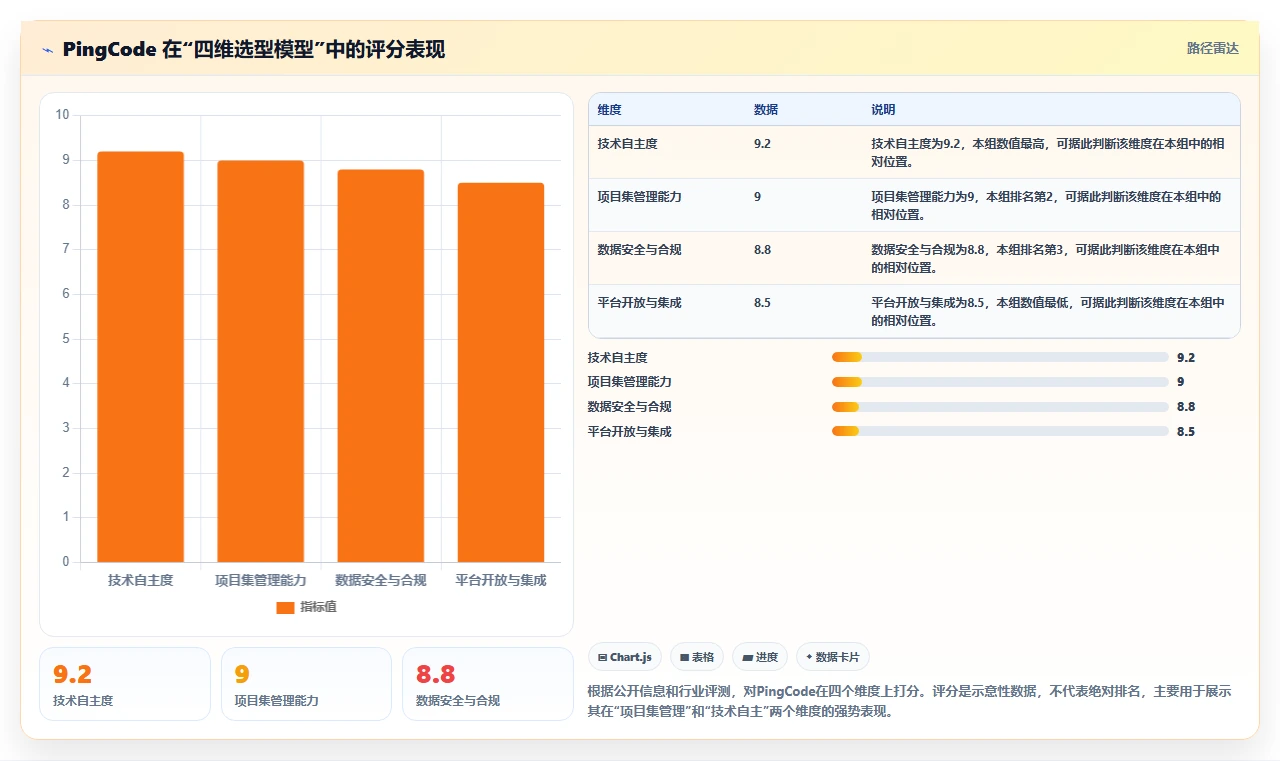The height and width of the screenshot is (761, 1280).
Task: Click the 平台开放与集成 bar in chart
Action: 500,372
